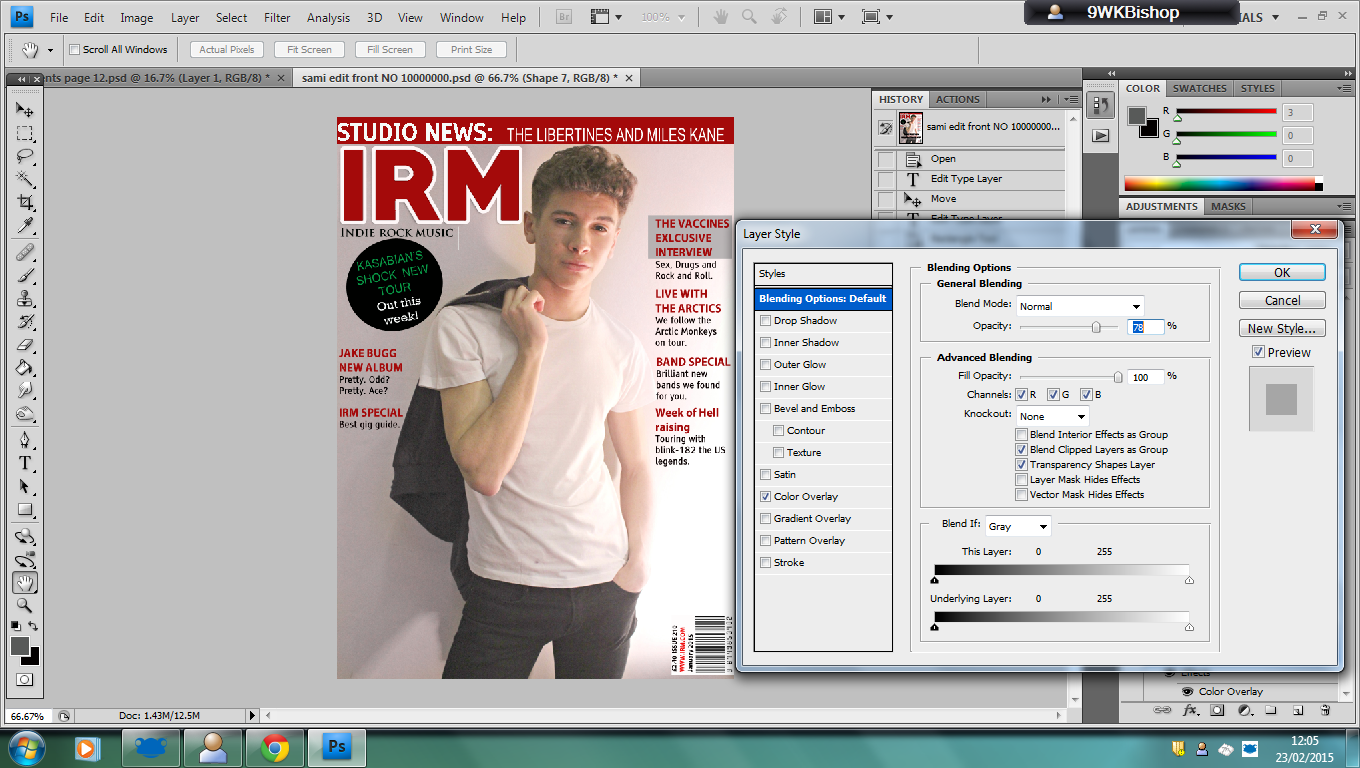This screenshot has width=1360, height=768.
Task: Select the Rectangular Marquee tool
Action: [25, 133]
